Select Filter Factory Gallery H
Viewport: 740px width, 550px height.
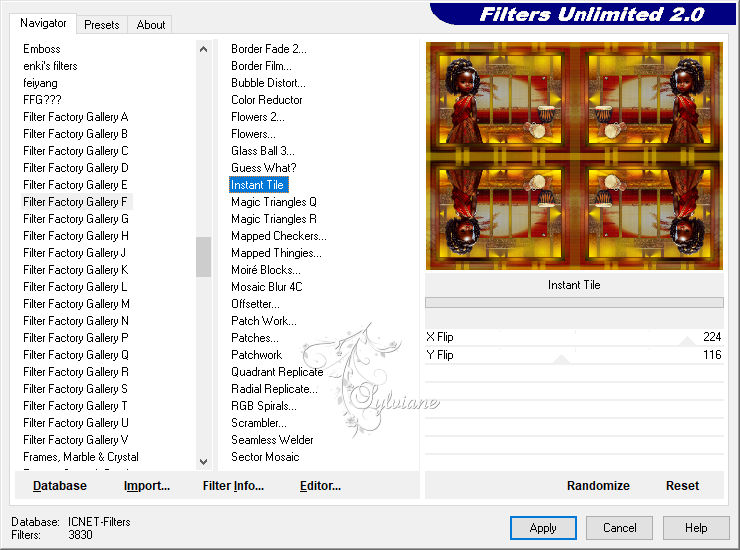coord(76,236)
